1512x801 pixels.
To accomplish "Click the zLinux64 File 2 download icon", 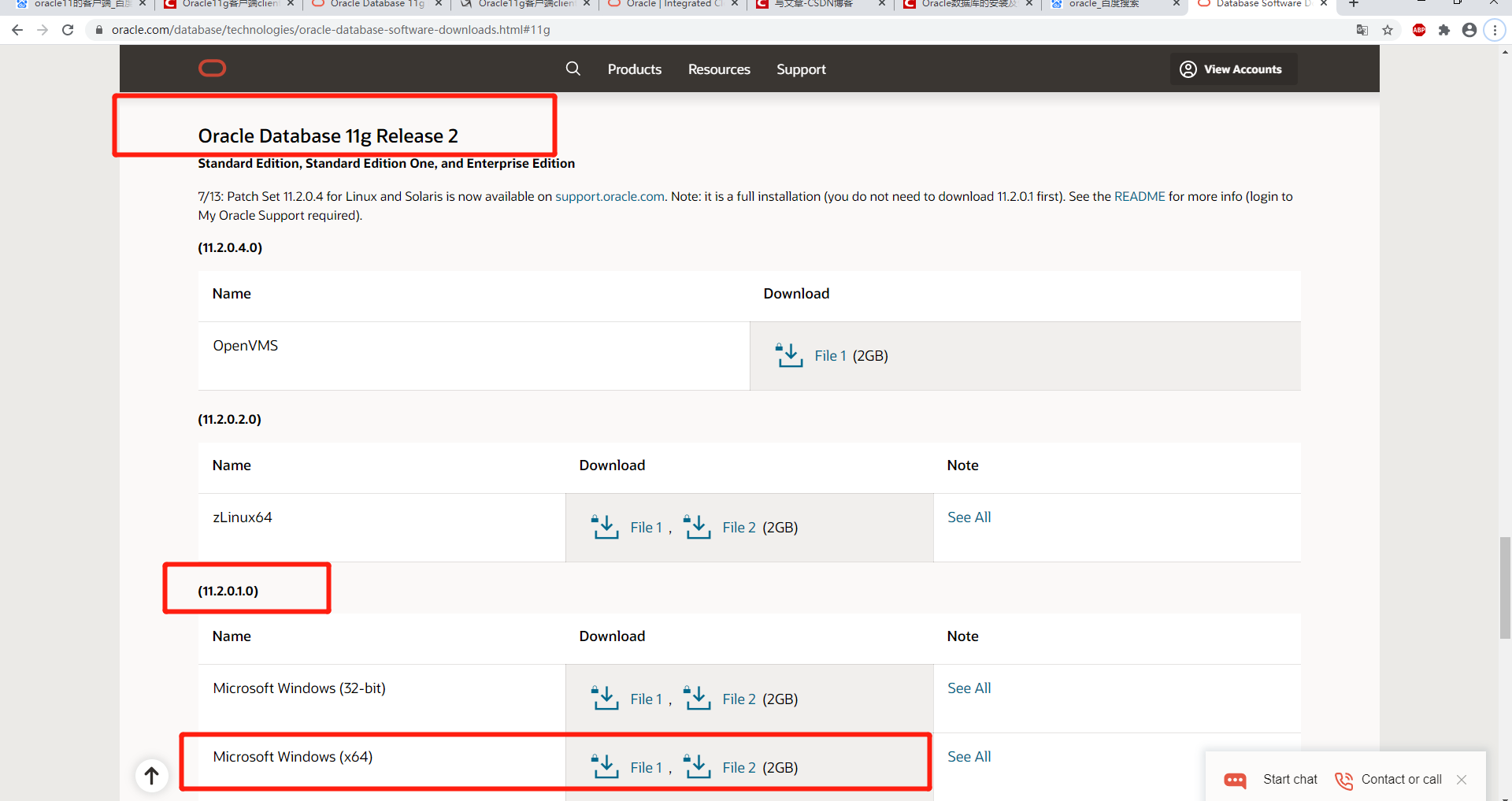I will click(x=697, y=527).
